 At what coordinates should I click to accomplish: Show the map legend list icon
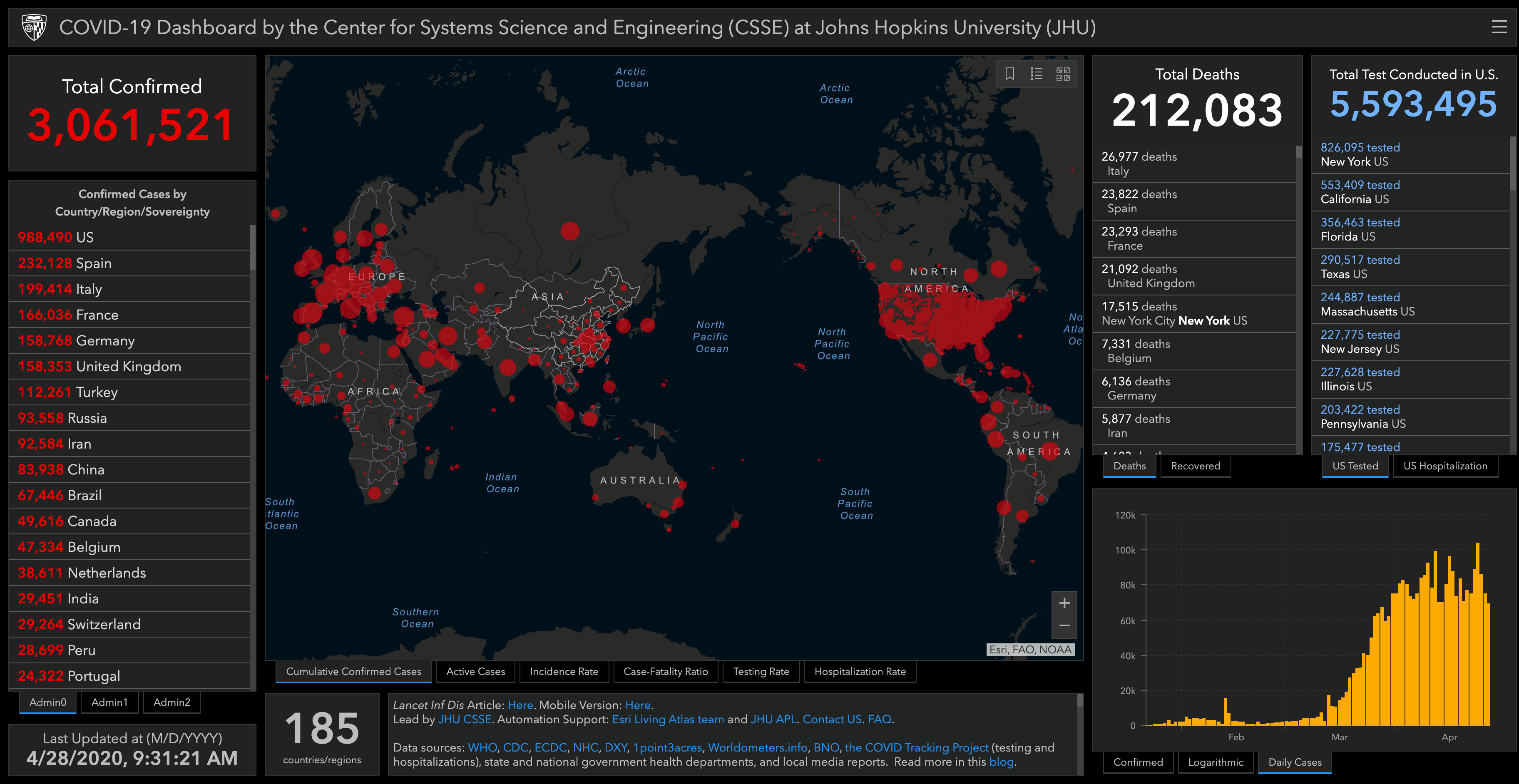[x=1036, y=74]
